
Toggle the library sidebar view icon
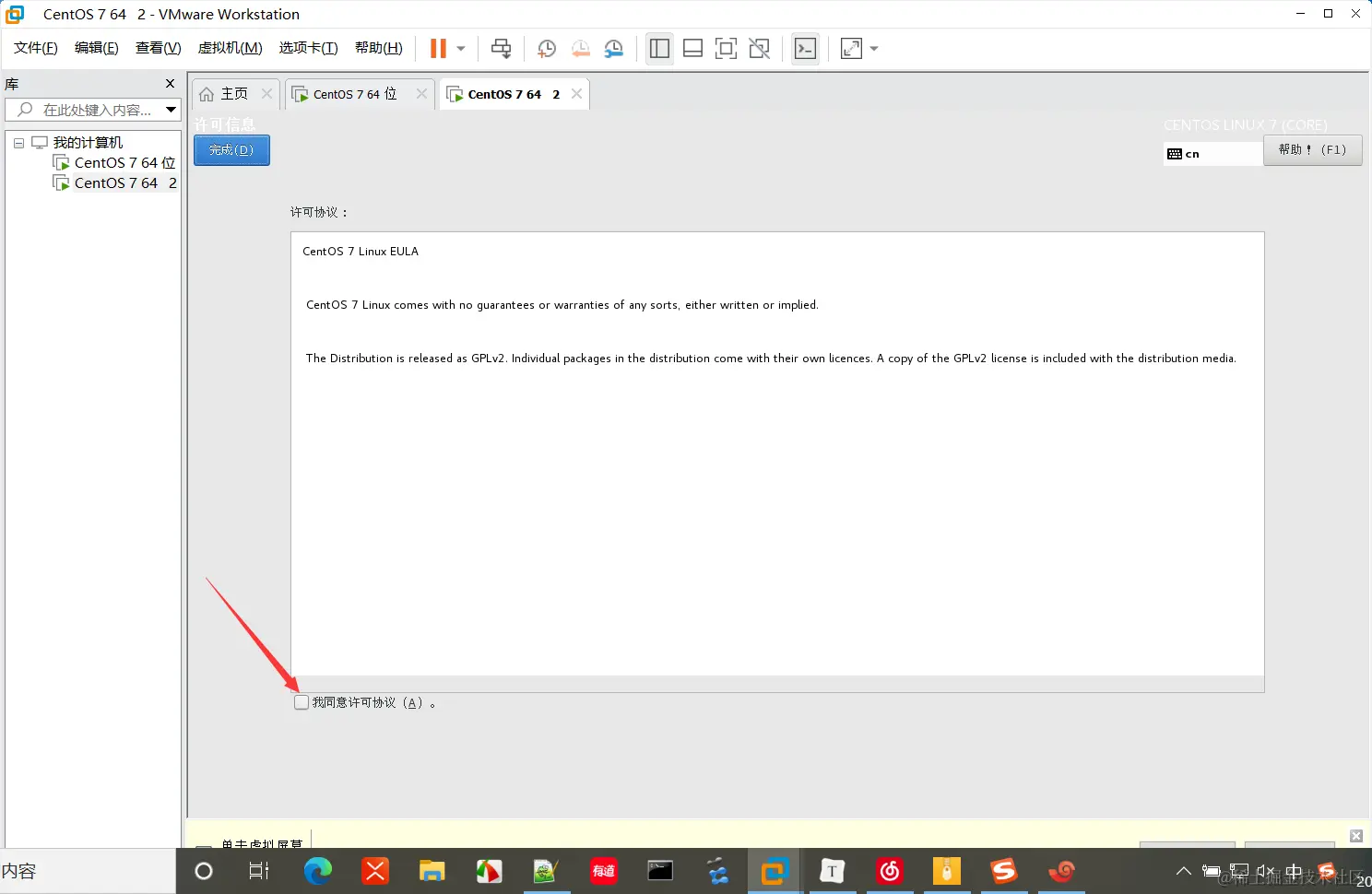click(x=659, y=49)
